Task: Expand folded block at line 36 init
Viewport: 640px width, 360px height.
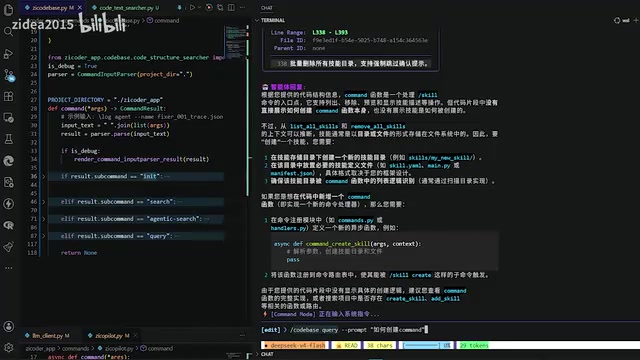Action: click(44, 176)
